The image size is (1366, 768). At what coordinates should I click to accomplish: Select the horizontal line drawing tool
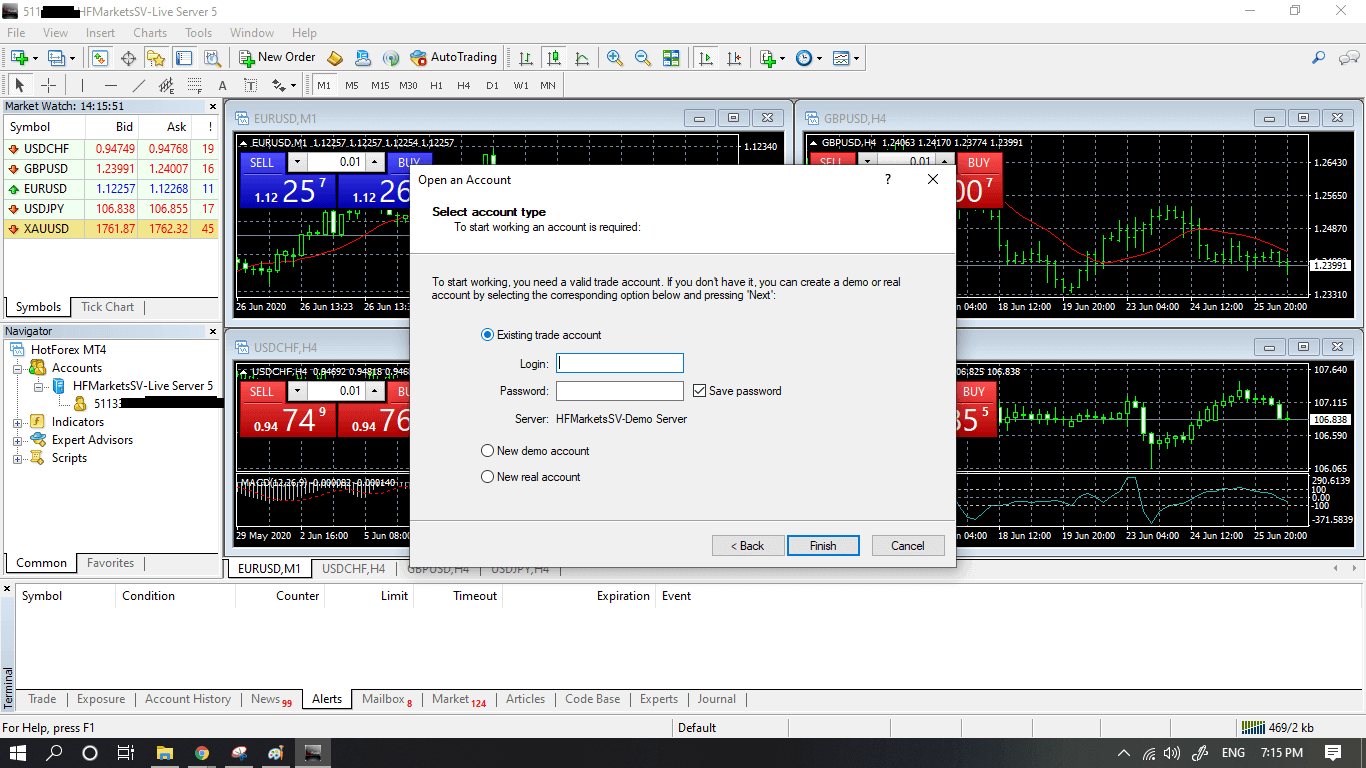110,86
